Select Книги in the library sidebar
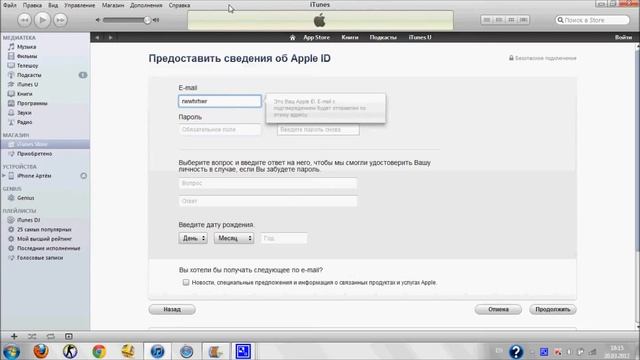640x360 pixels. click(24, 94)
